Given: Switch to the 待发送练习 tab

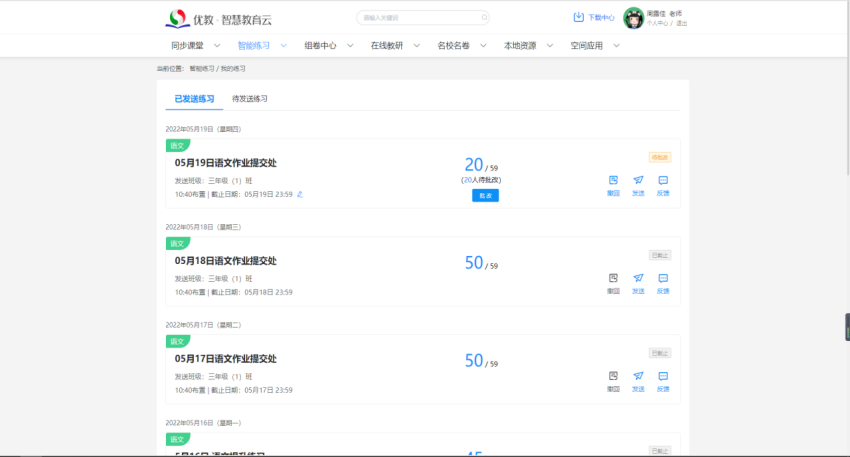Looking at the screenshot, I should pyautogui.click(x=249, y=99).
